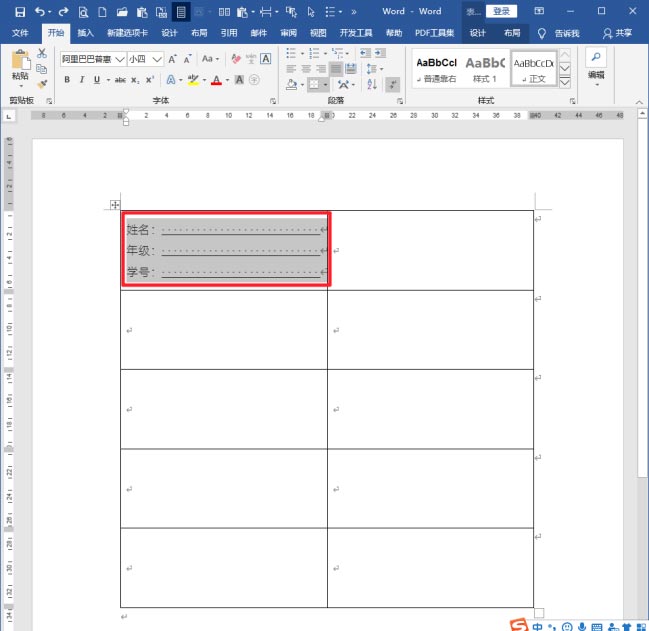Apply the 样式 1 style
Image resolution: width=649 pixels, height=631 pixels.
[485, 70]
